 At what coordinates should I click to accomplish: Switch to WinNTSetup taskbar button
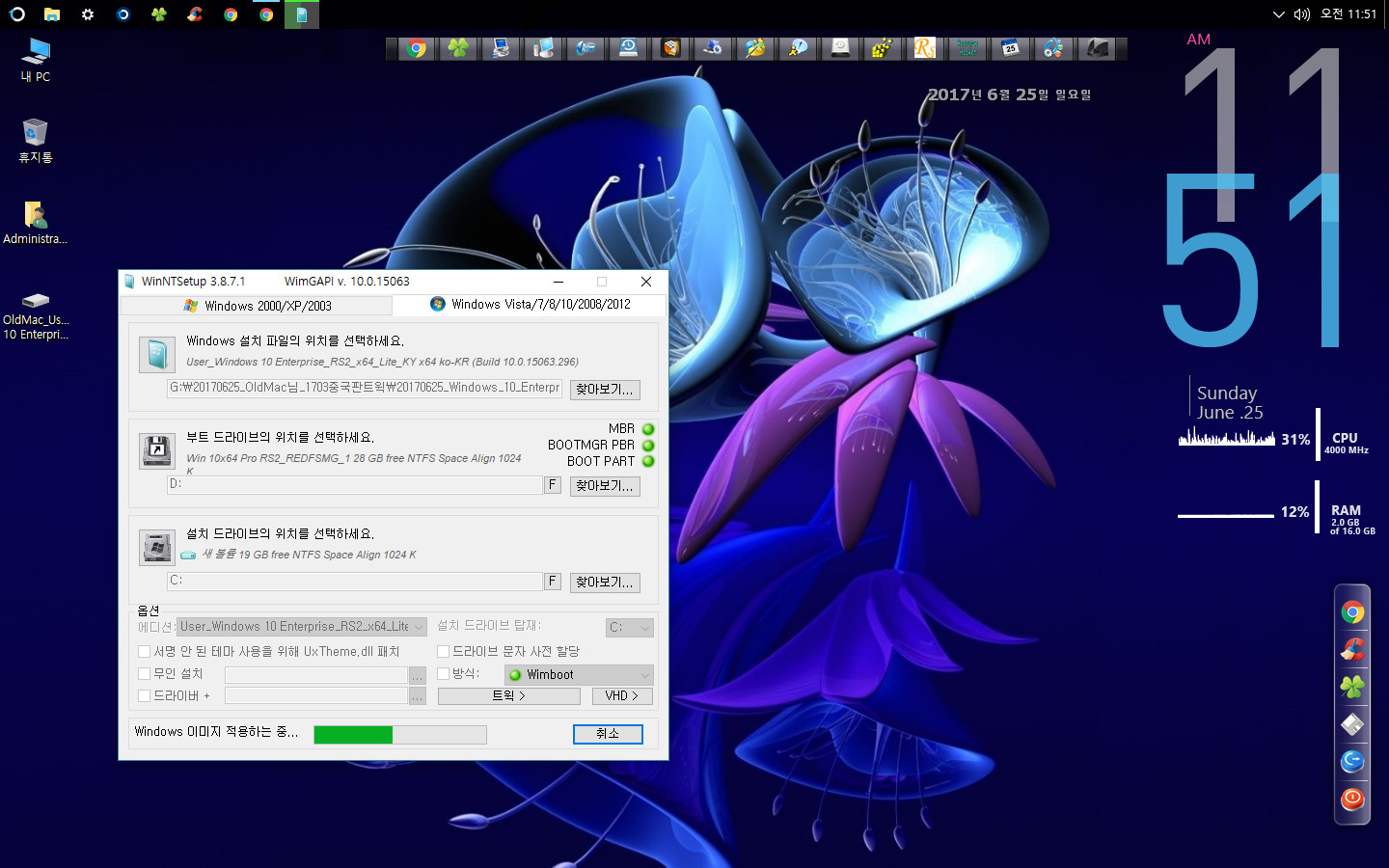click(x=302, y=14)
